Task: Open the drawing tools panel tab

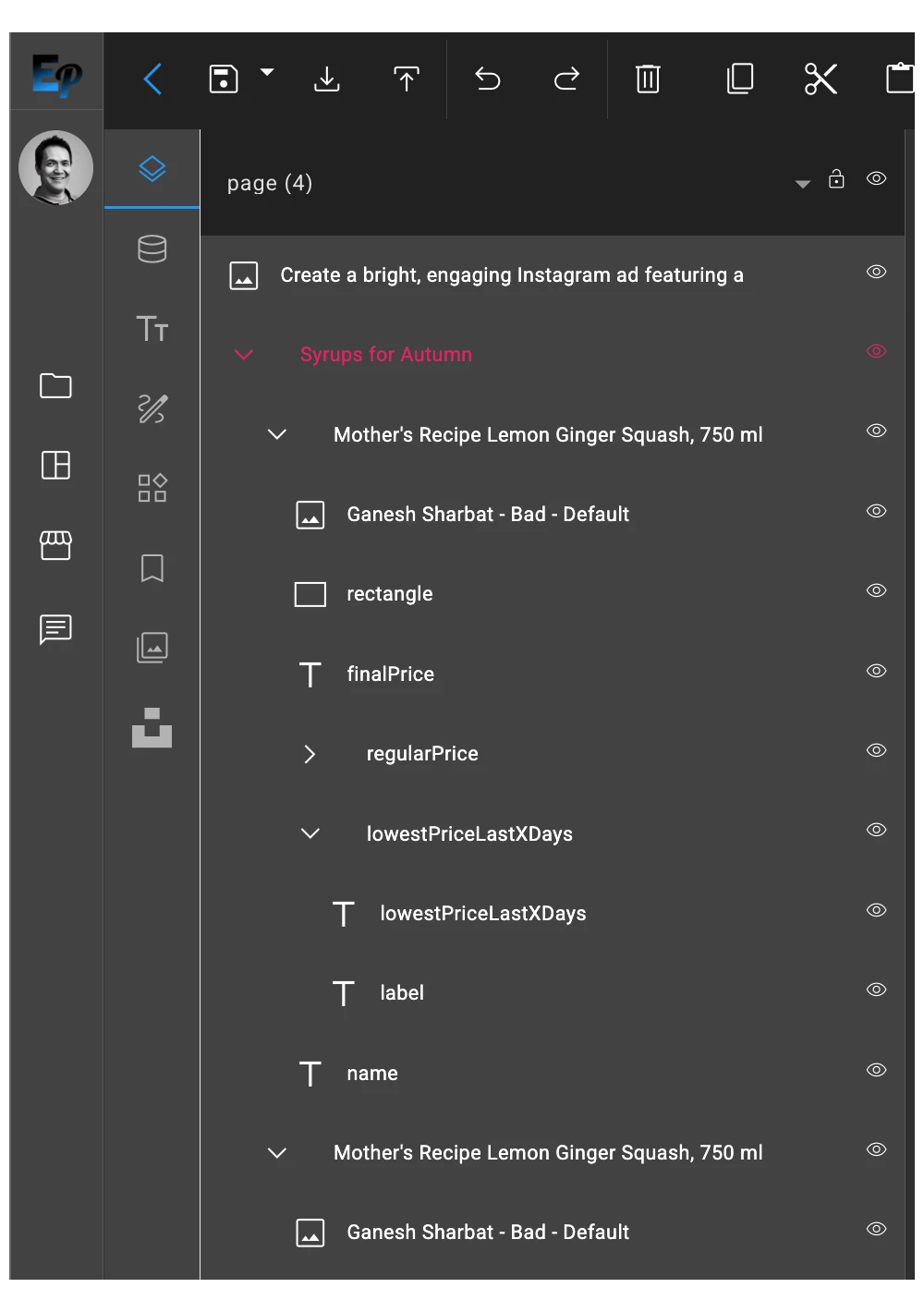Action: 152,408
